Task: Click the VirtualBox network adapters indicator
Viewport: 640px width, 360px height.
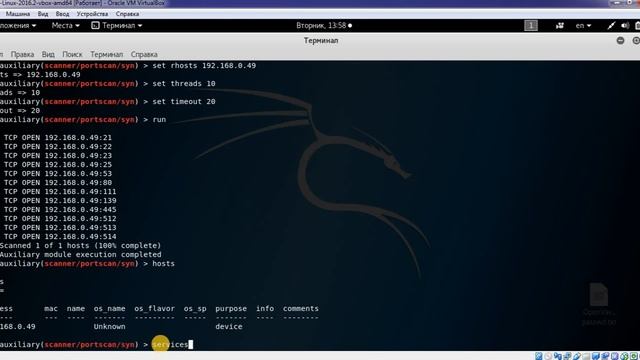Action: click(x=567, y=356)
